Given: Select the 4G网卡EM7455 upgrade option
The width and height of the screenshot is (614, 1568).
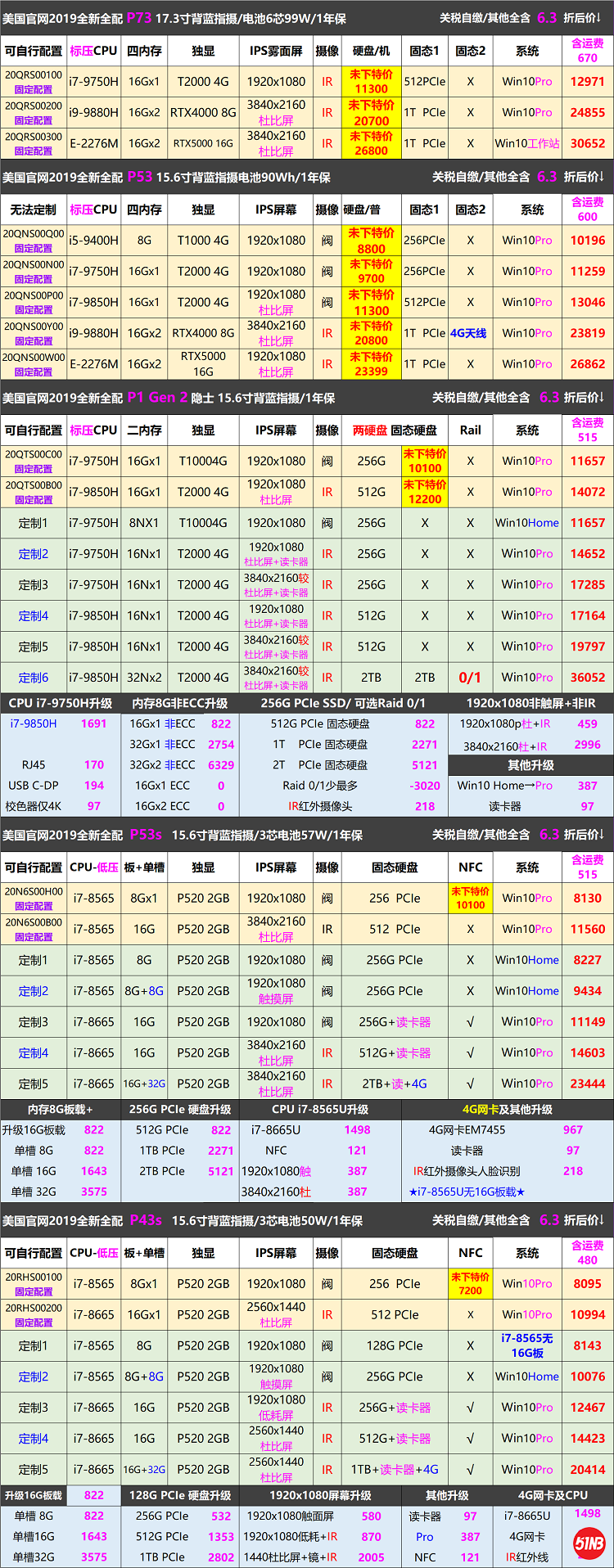Looking at the screenshot, I should [x=467, y=1130].
